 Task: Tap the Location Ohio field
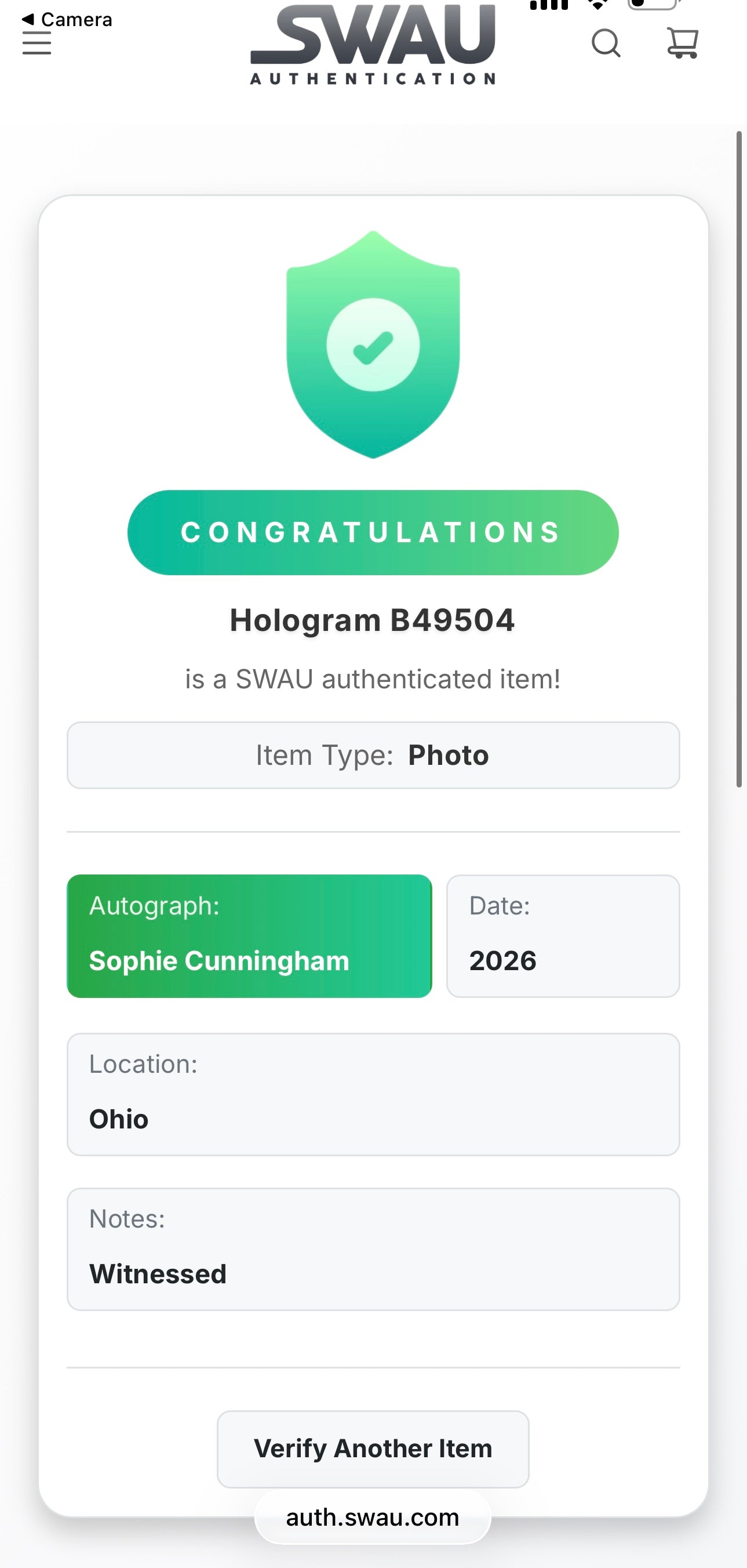(x=373, y=1094)
